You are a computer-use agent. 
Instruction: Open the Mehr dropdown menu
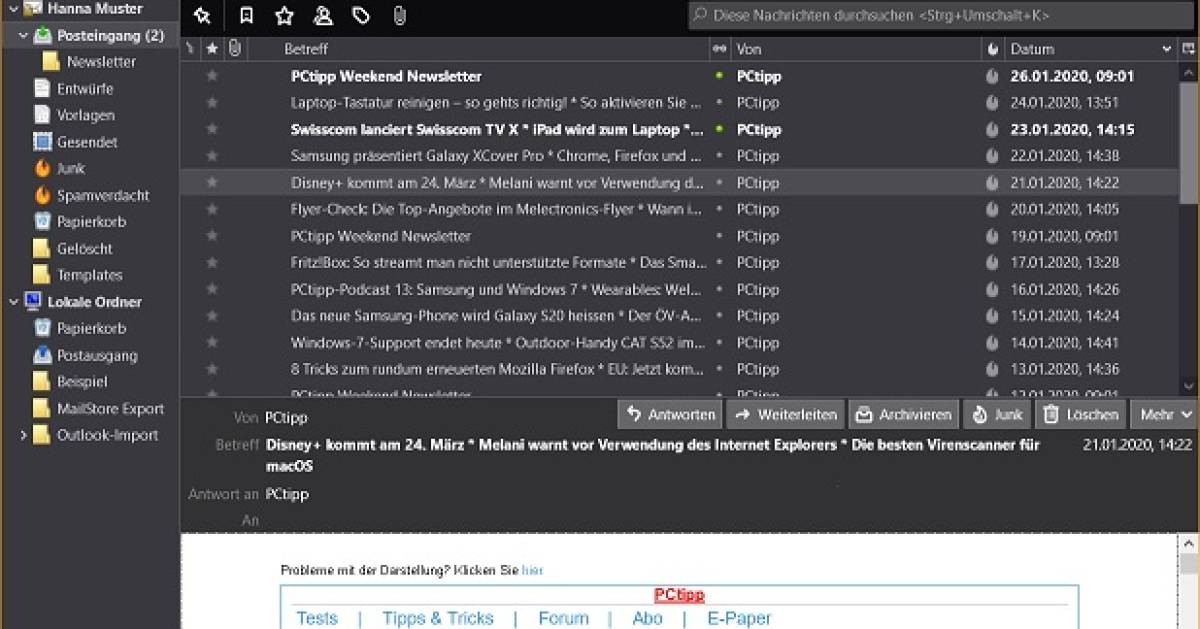1166,414
